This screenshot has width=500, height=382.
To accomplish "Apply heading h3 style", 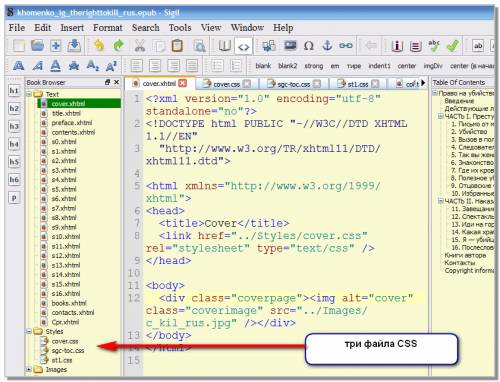I will [14, 126].
